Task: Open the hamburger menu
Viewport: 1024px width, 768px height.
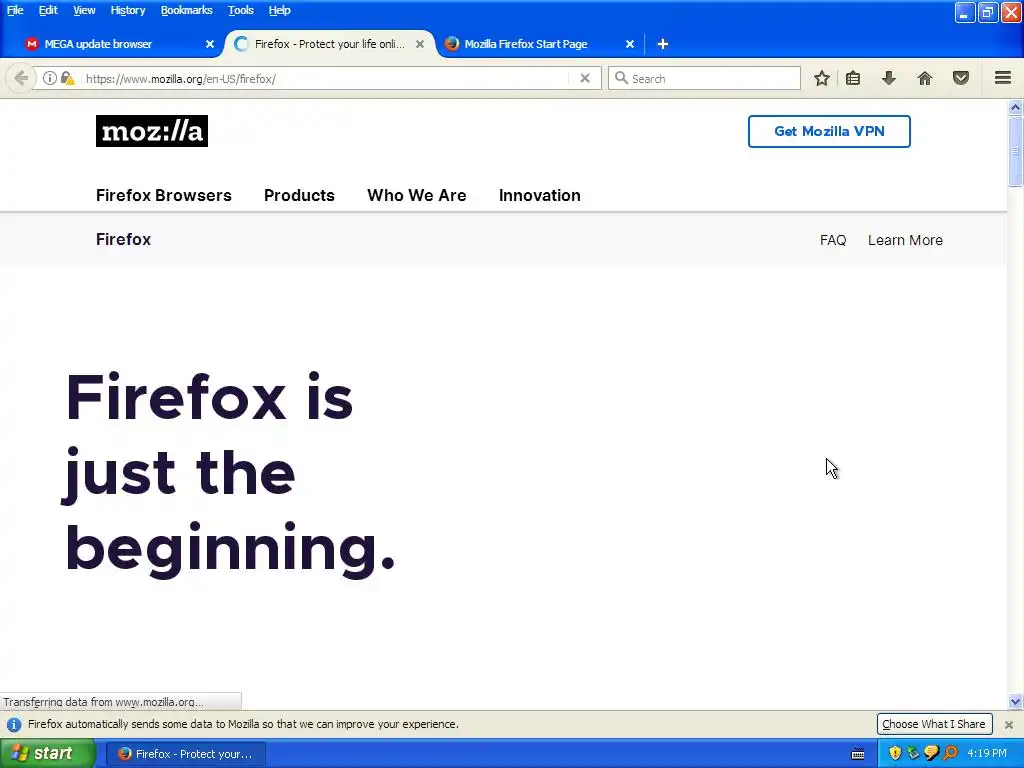Action: pyautogui.click(x=1003, y=78)
